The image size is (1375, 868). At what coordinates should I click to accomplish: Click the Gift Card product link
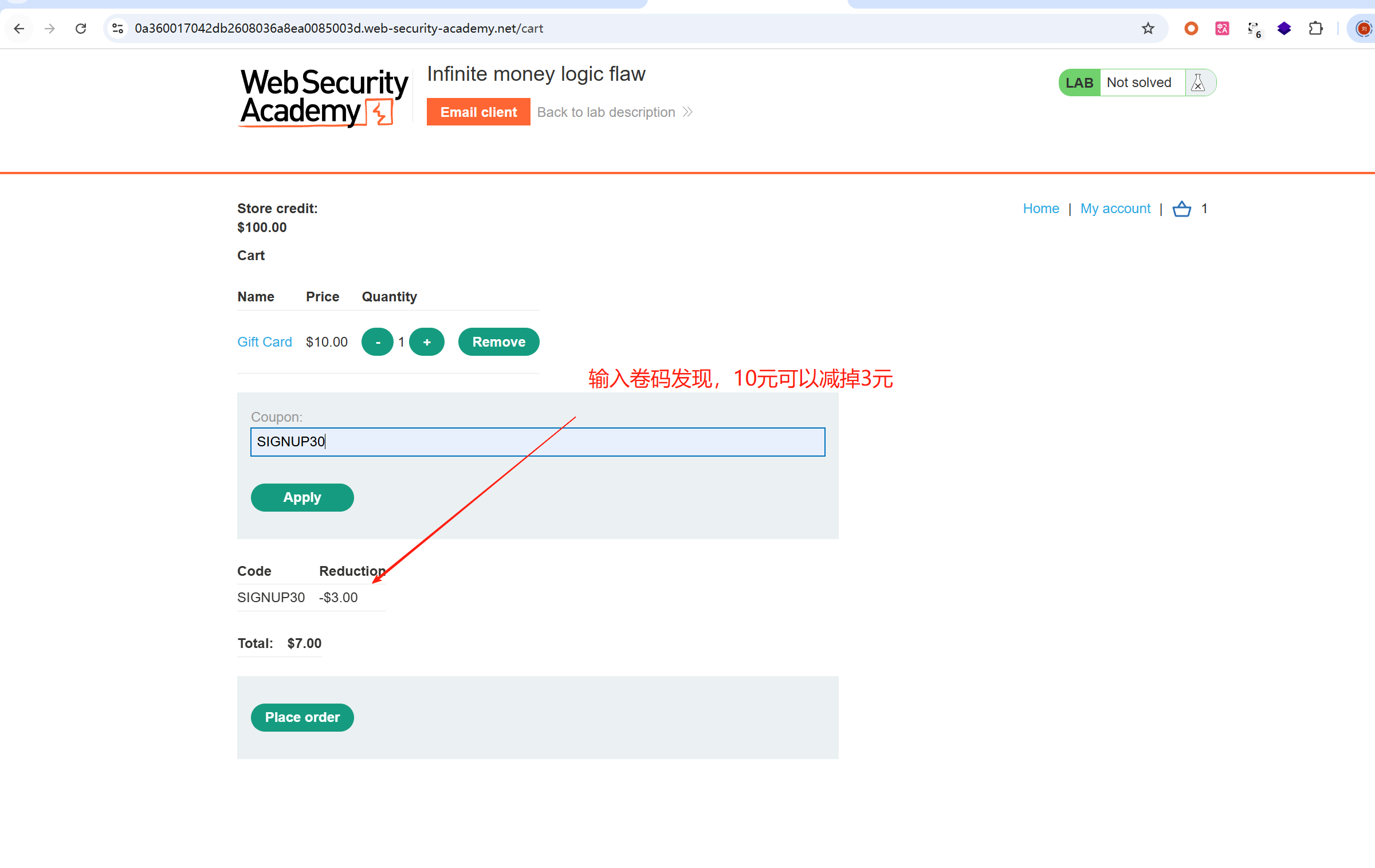click(265, 342)
